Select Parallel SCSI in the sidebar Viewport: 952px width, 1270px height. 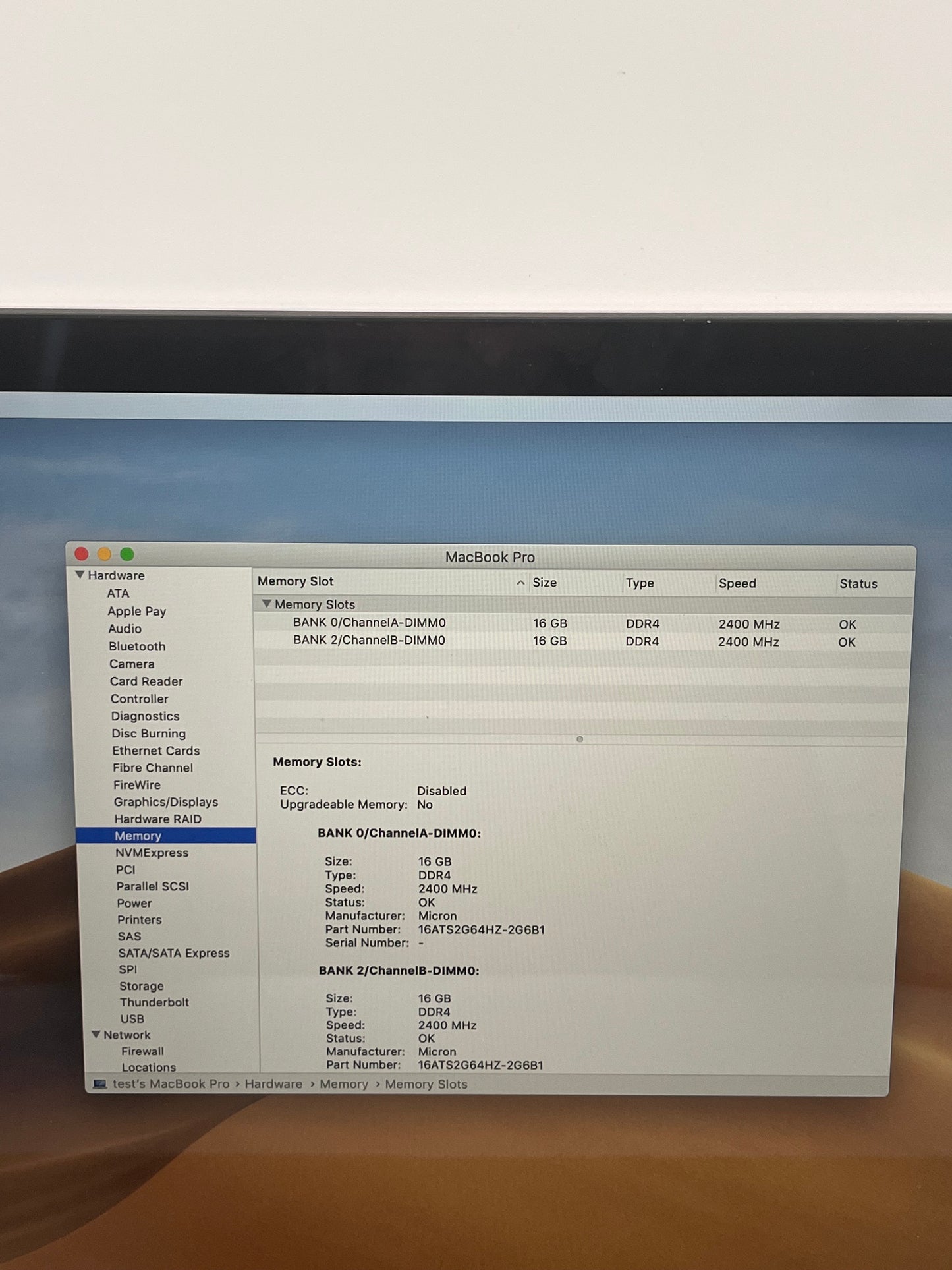click(152, 886)
